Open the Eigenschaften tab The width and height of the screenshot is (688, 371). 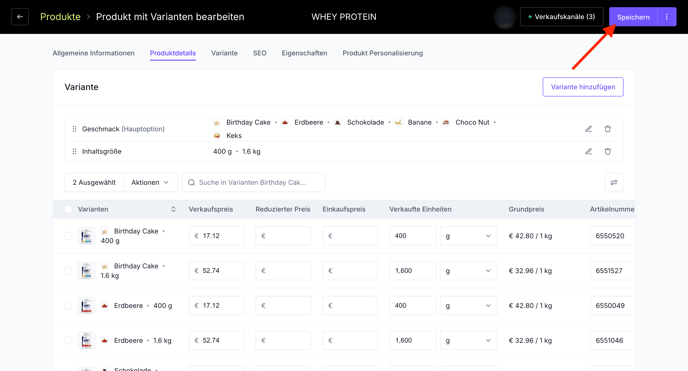(x=304, y=53)
